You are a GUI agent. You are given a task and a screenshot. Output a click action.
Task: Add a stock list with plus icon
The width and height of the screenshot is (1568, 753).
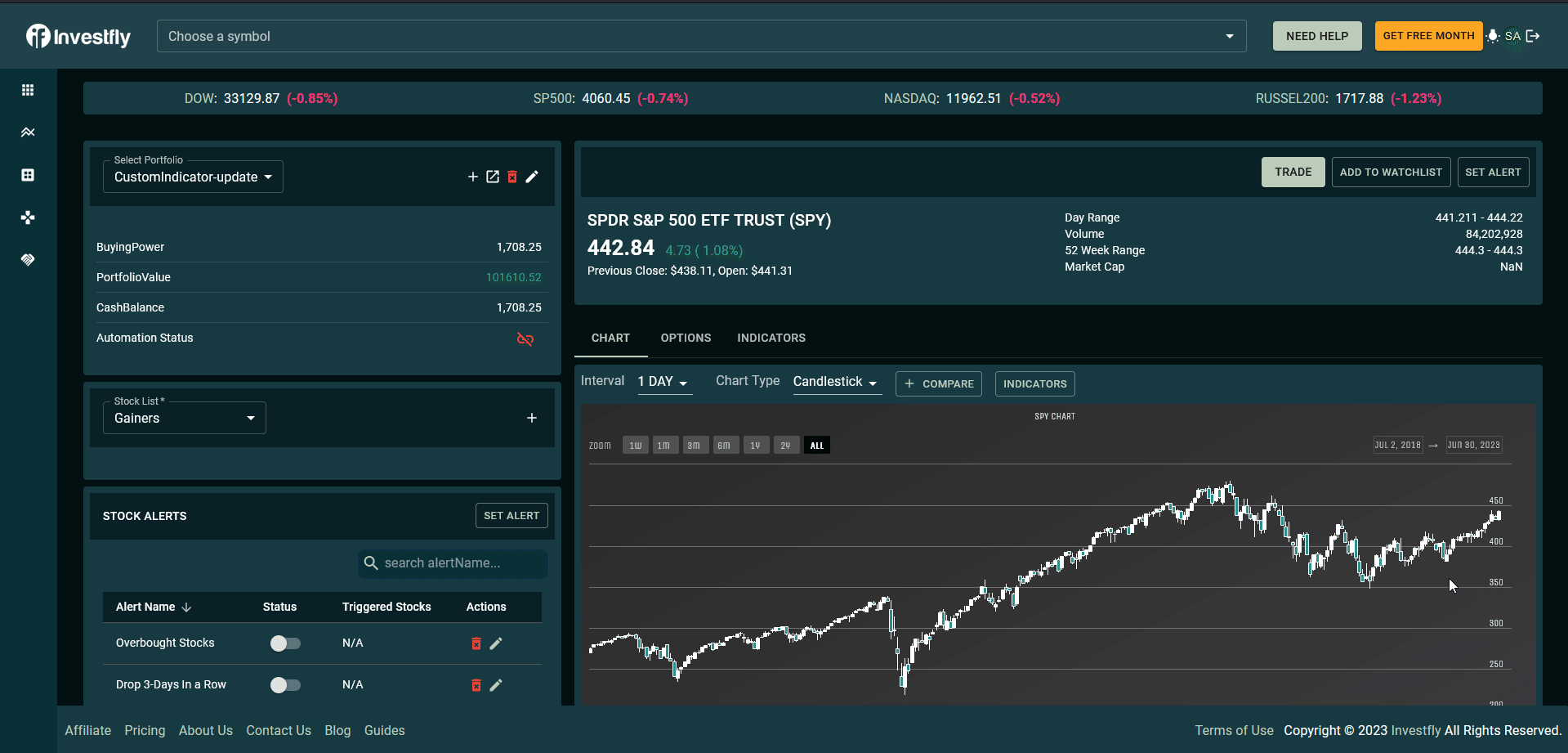pyautogui.click(x=532, y=418)
